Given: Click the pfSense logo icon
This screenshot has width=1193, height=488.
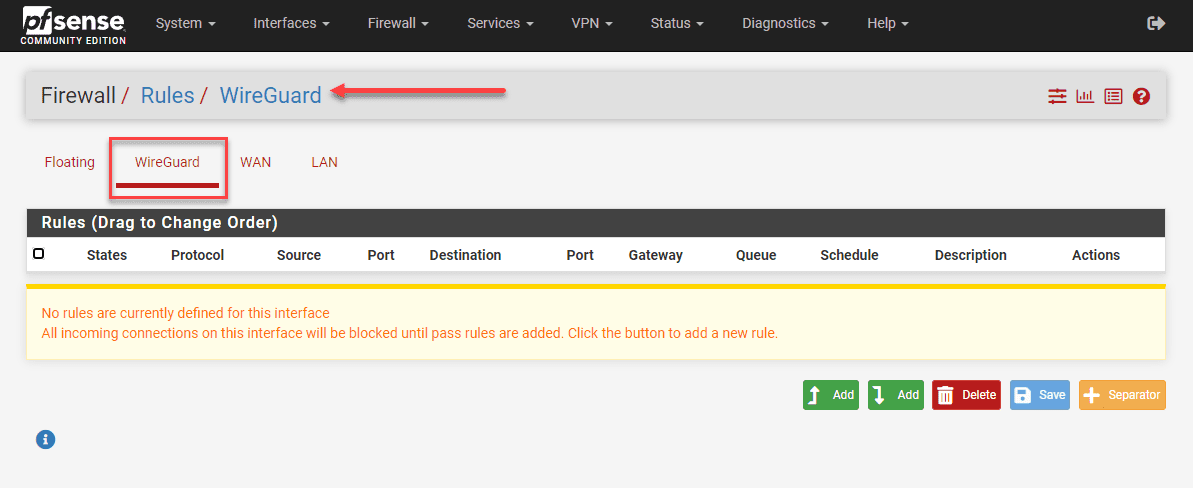Looking at the screenshot, I should (x=73, y=24).
